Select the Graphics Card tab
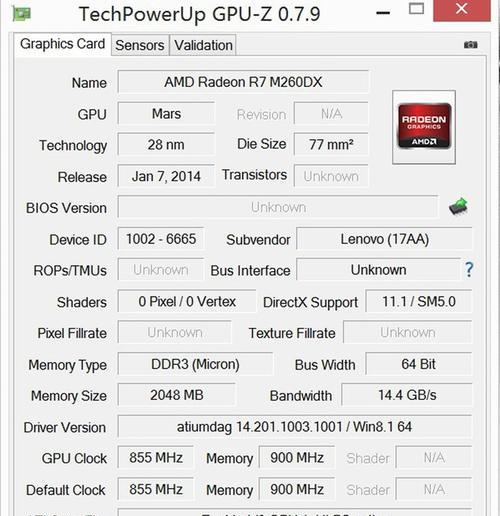 (62, 44)
